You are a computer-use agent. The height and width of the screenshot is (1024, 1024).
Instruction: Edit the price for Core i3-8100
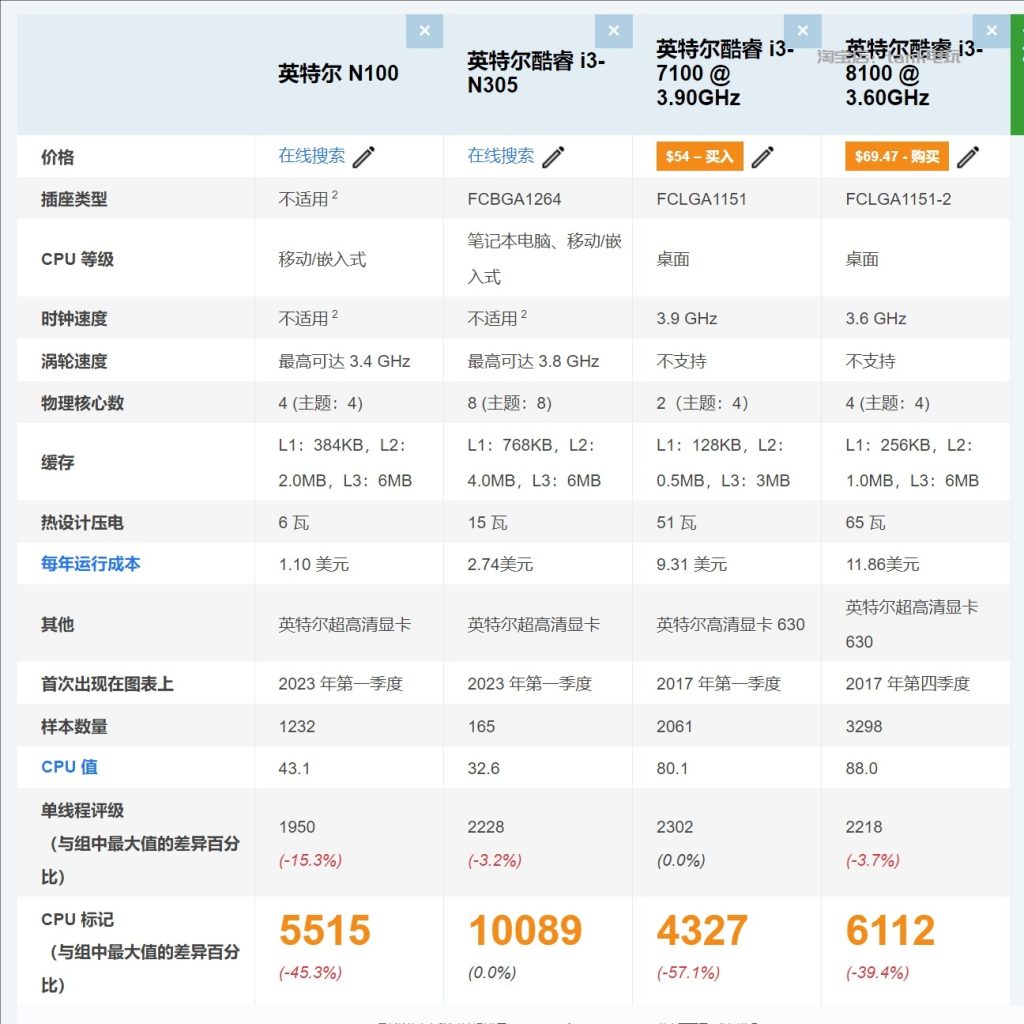(968, 157)
